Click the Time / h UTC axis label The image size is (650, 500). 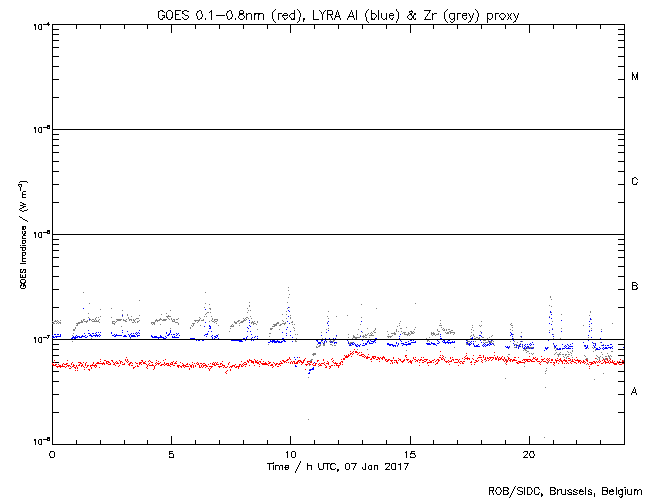[337, 466]
